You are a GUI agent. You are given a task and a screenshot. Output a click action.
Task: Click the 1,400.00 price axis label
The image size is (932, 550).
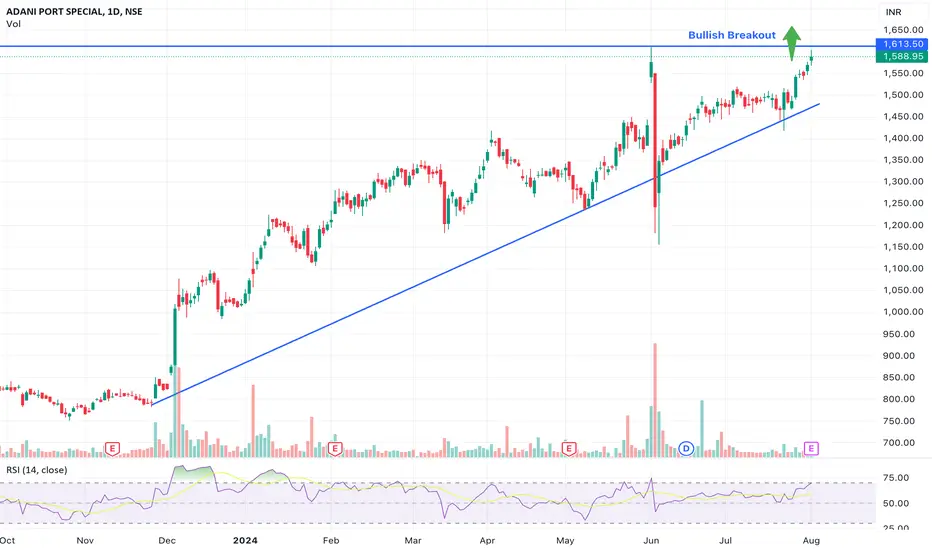(x=903, y=138)
